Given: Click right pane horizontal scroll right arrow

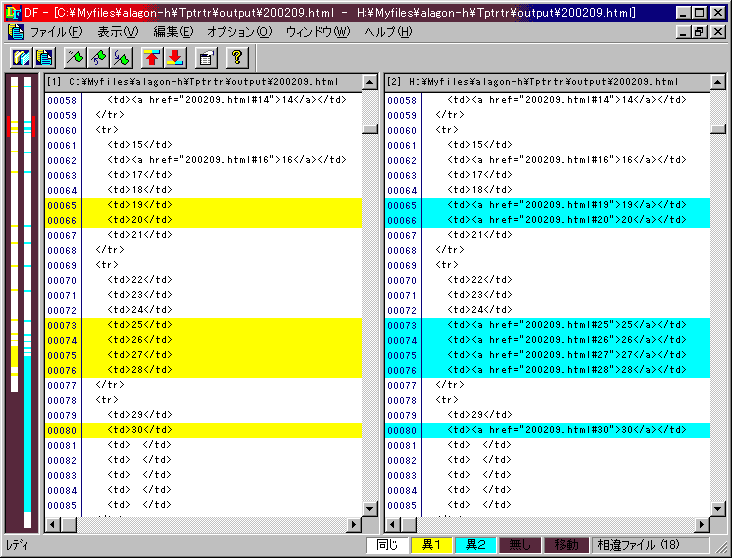Looking at the screenshot, I should pyautogui.click(x=702, y=525).
